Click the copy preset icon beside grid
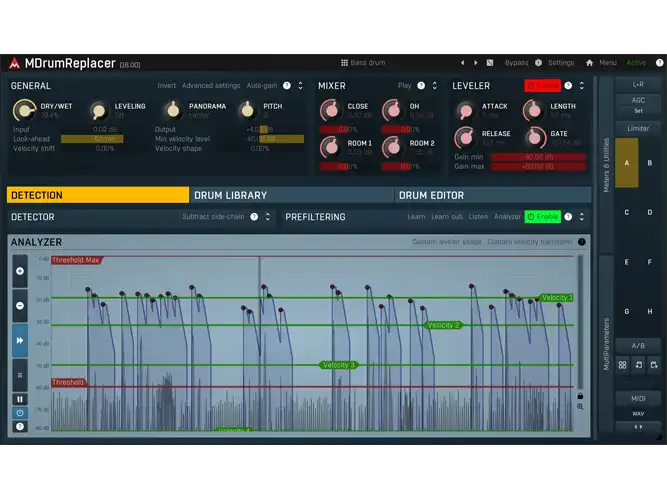Image resolution: width=667 pixels, height=500 pixels. 638,365
